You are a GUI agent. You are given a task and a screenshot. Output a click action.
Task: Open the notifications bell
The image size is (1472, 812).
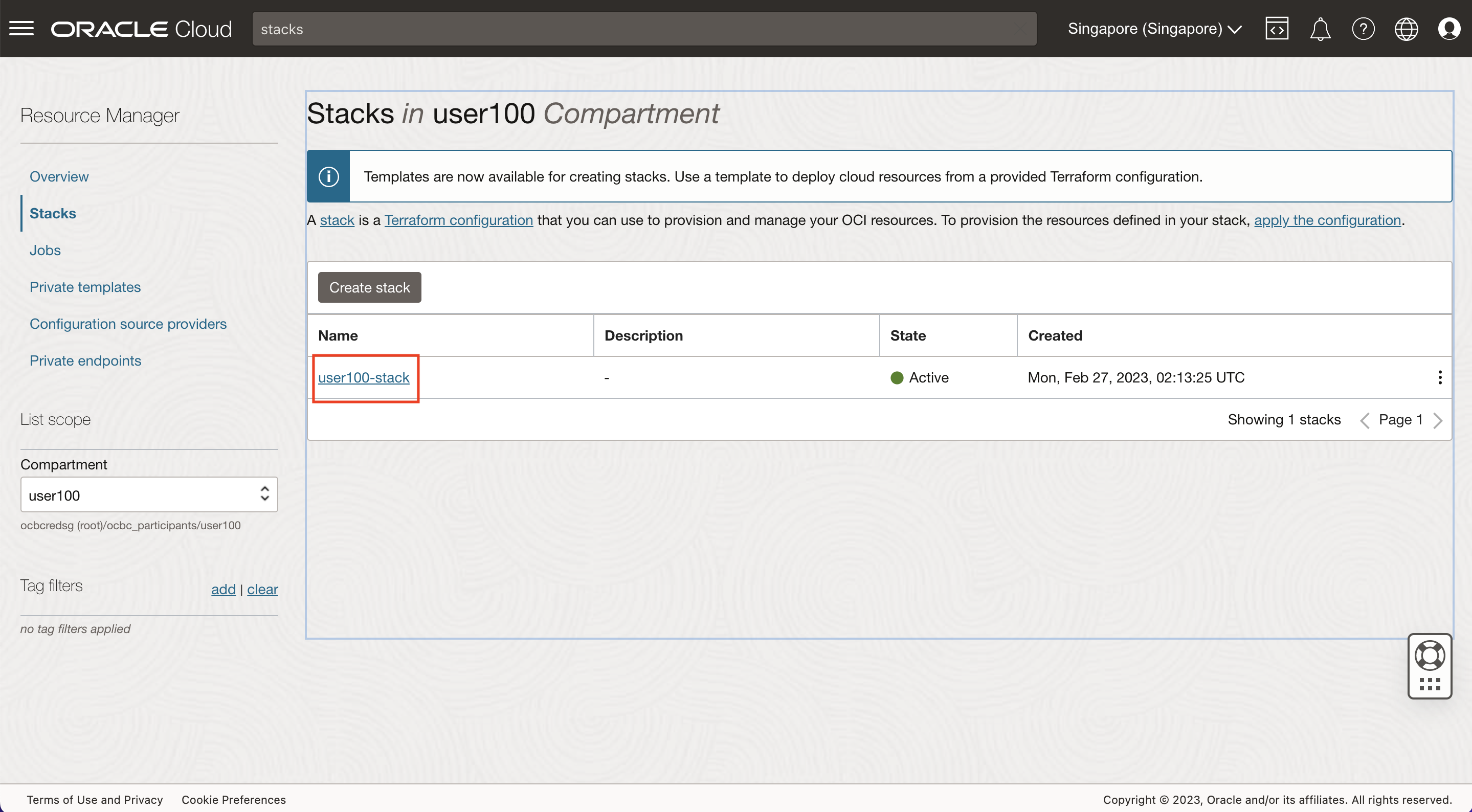(1320, 29)
